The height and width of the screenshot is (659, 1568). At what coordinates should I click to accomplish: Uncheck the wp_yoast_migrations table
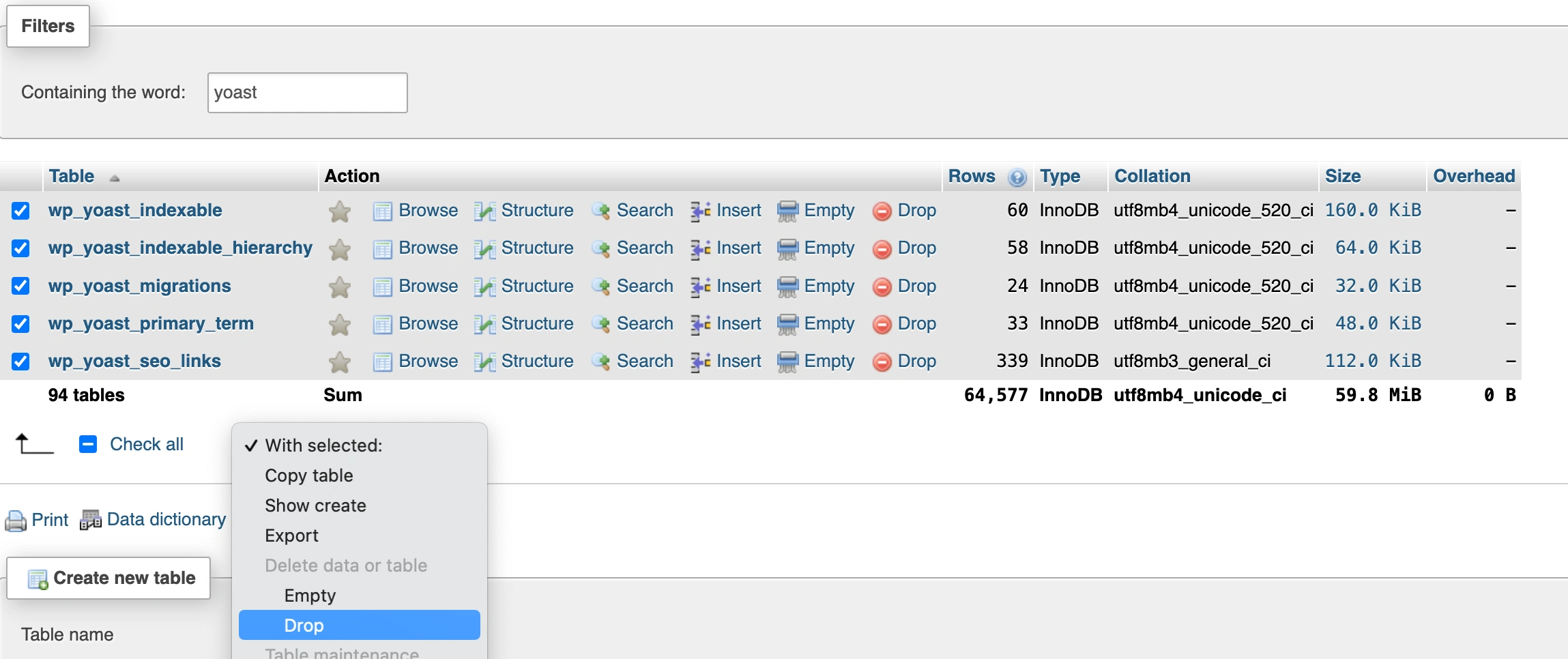[x=20, y=286]
